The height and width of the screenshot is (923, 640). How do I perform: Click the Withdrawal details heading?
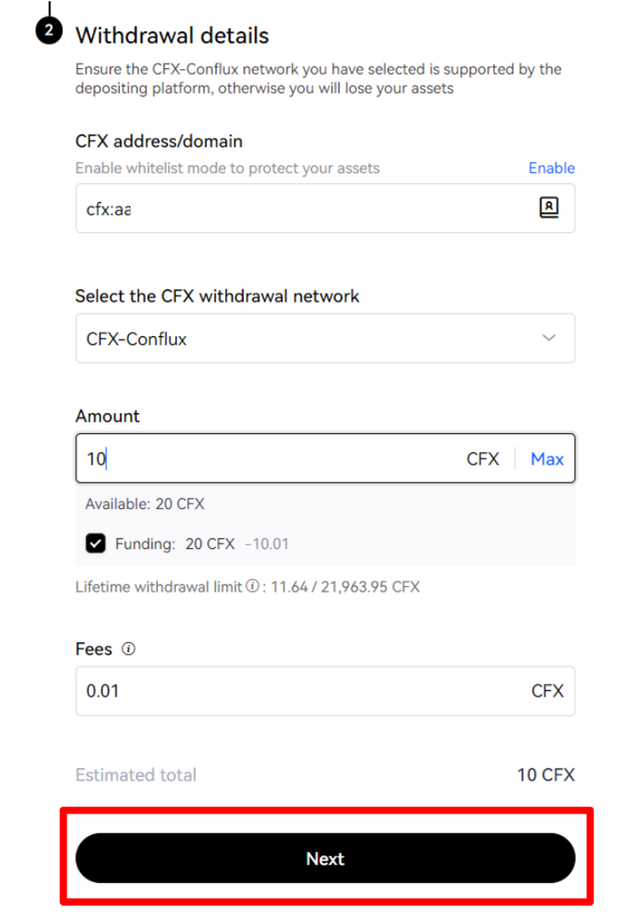pos(172,36)
